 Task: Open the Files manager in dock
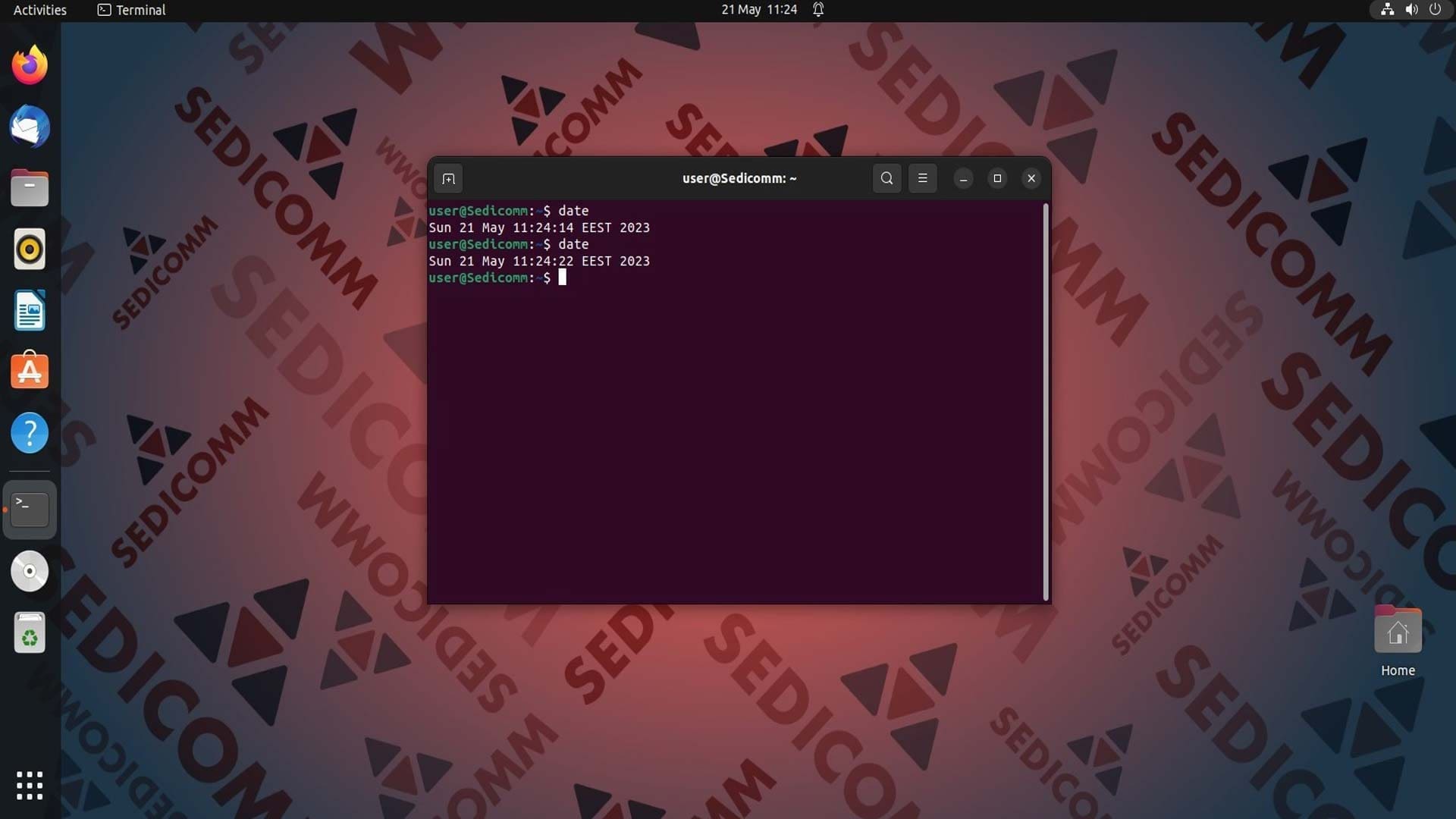pyautogui.click(x=30, y=188)
